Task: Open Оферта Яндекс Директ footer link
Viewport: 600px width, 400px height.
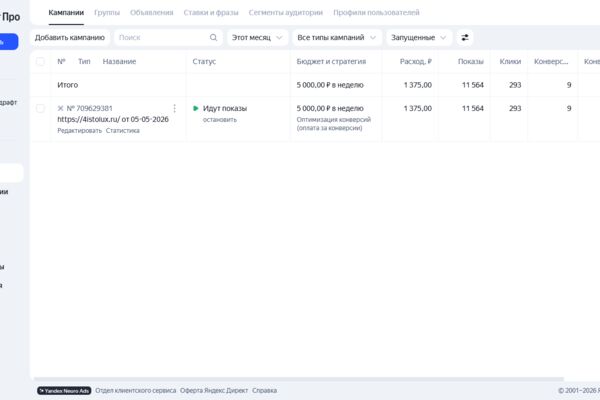Action: (x=214, y=391)
